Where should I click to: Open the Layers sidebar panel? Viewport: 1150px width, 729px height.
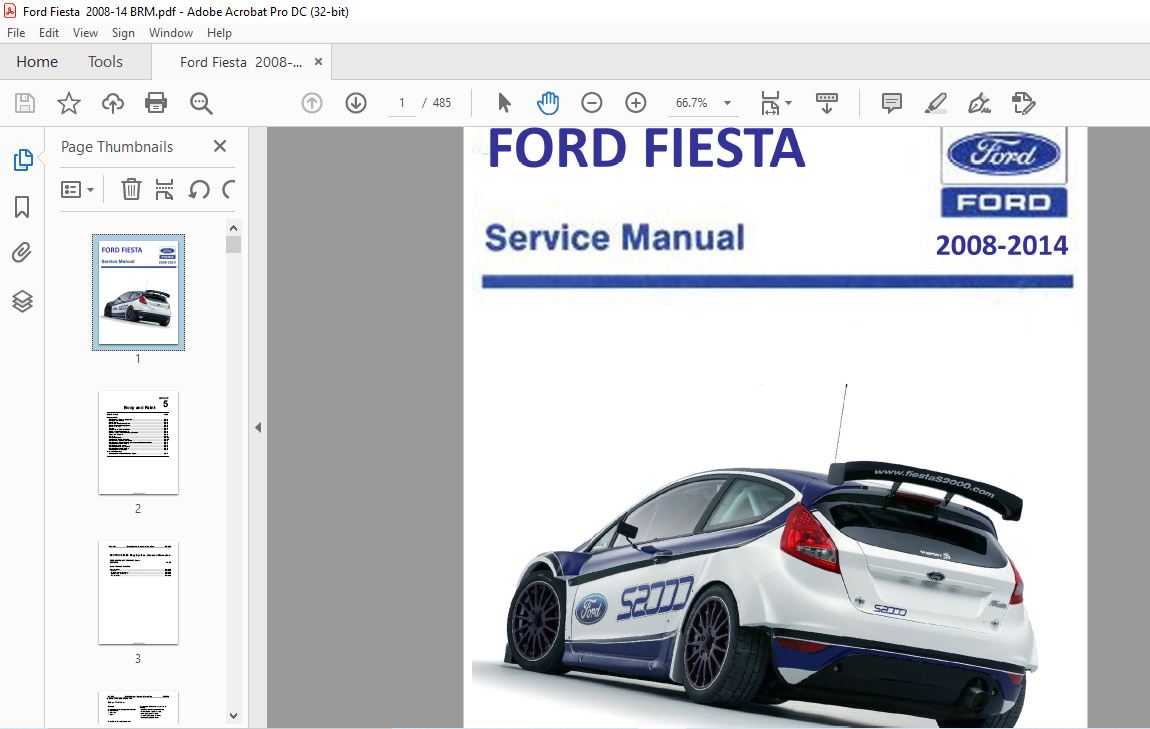[x=22, y=301]
